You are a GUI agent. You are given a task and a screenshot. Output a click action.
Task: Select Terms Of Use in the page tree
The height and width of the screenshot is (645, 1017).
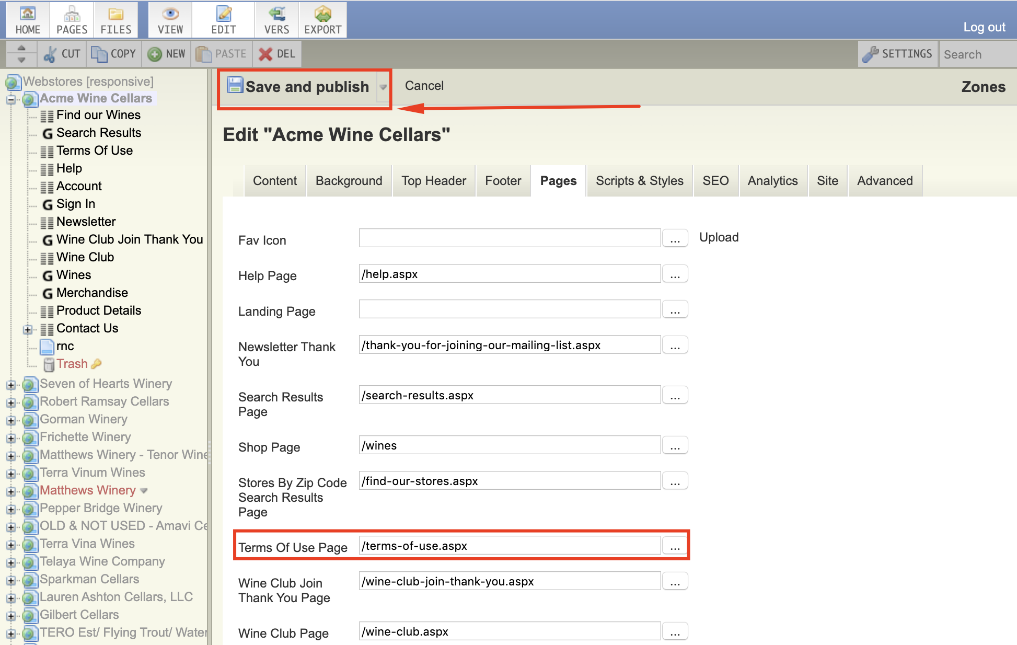95,151
